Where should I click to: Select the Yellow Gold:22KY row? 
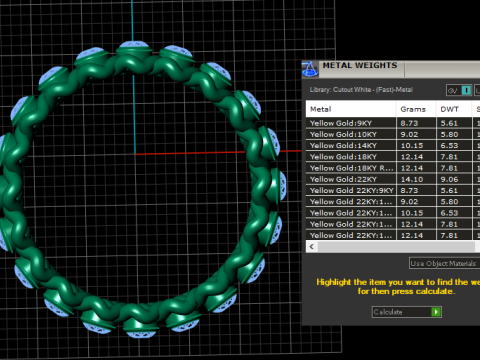coord(393,179)
